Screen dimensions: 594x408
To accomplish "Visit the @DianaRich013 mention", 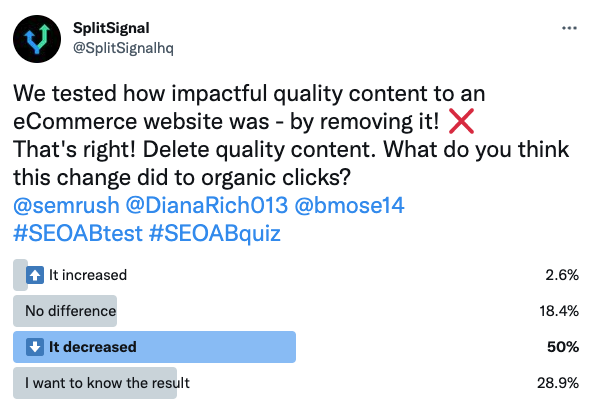I will [207, 206].
